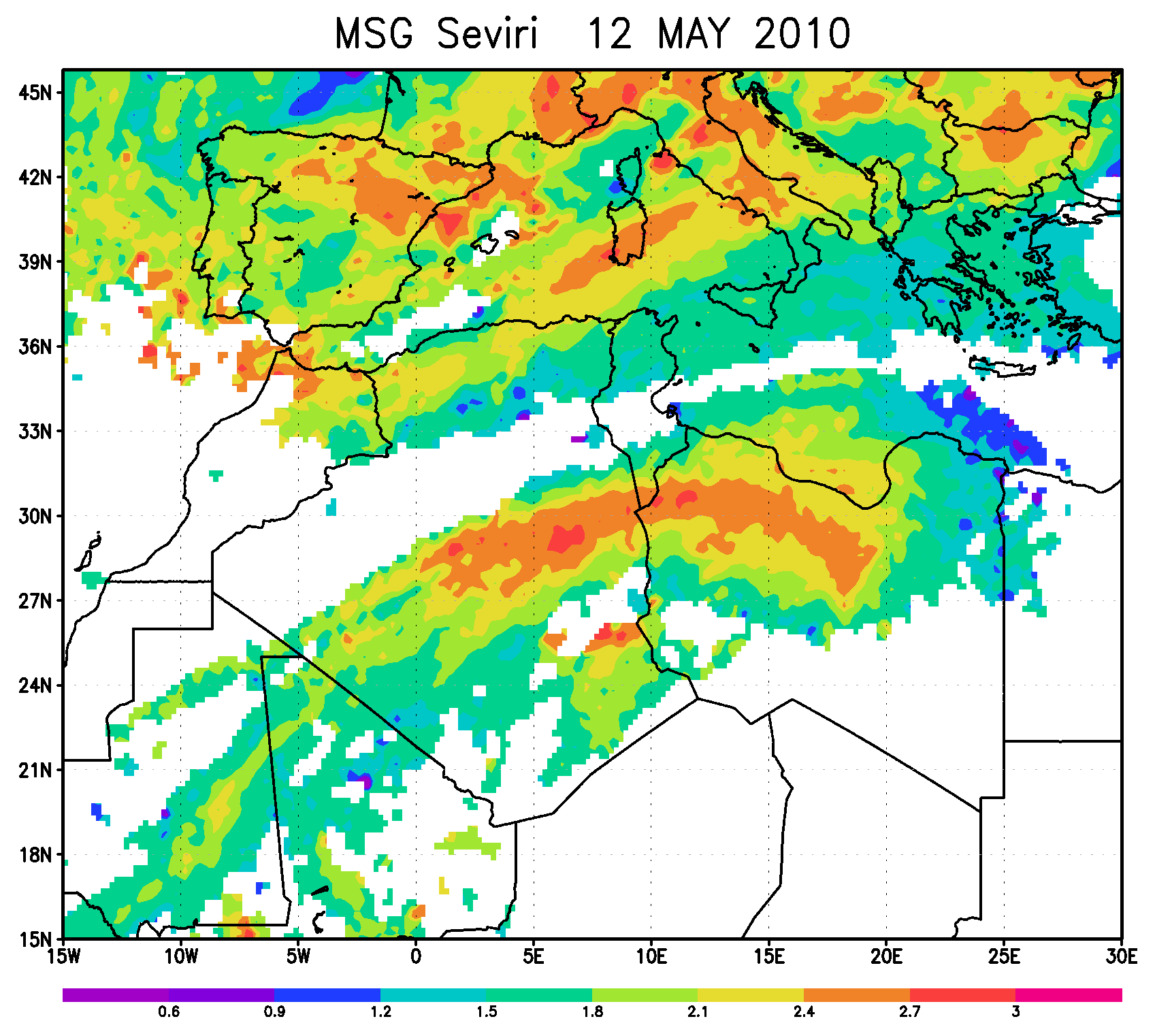
Task: Click the '1.5' color bar label
Action: [x=487, y=1012]
